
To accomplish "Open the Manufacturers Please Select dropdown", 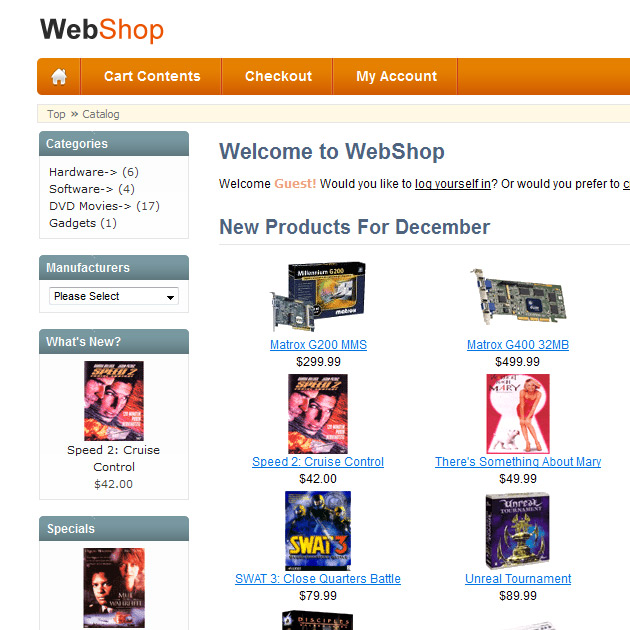I will tap(114, 296).
